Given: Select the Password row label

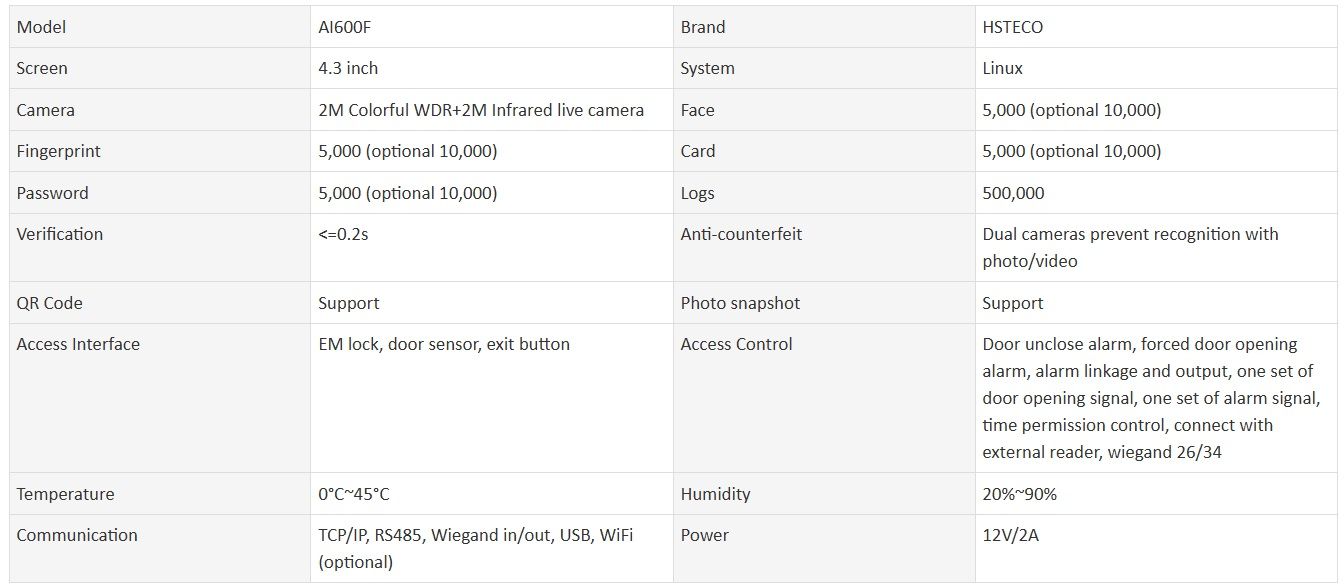Looking at the screenshot, I should pyautogui.click(x=53, y=193).
